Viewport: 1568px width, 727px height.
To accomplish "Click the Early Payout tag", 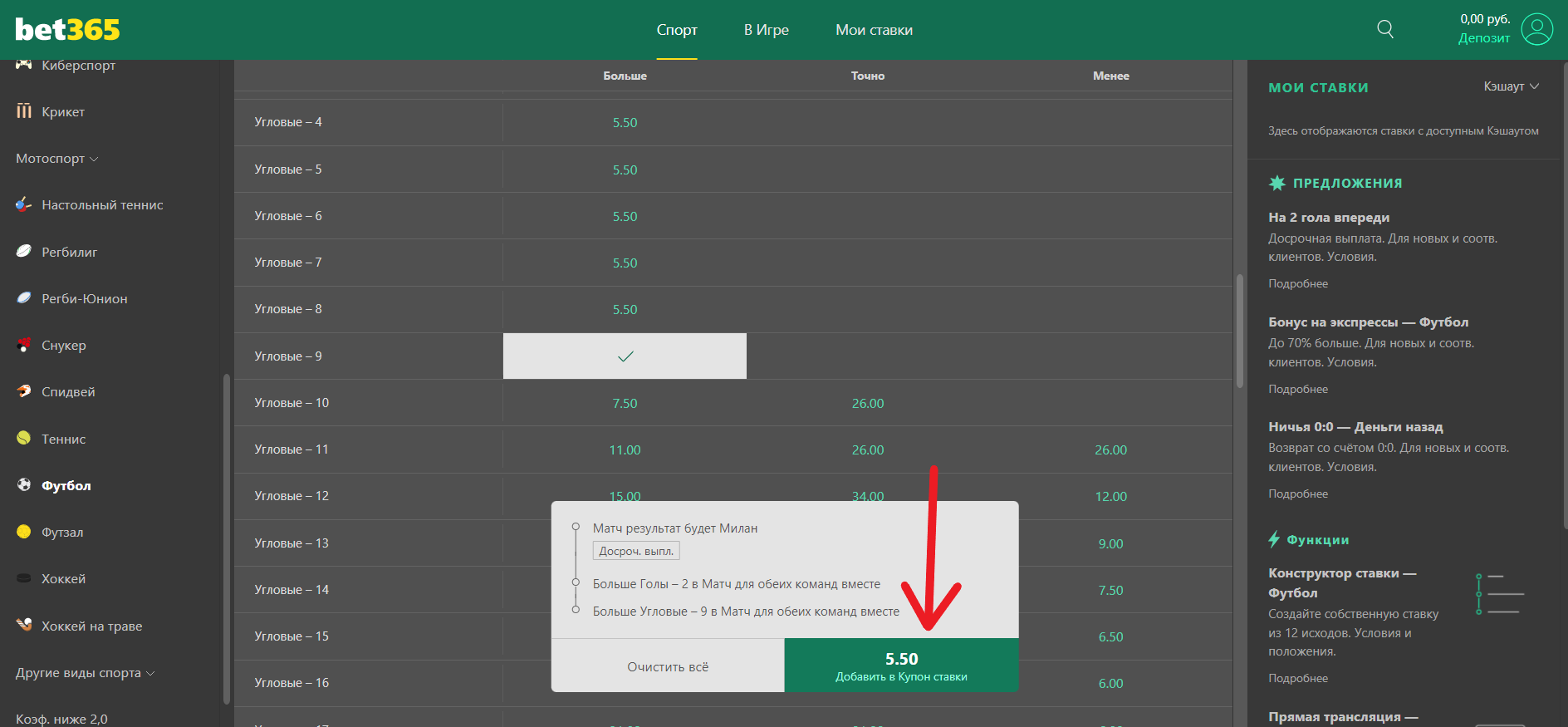I will point(636,551).
